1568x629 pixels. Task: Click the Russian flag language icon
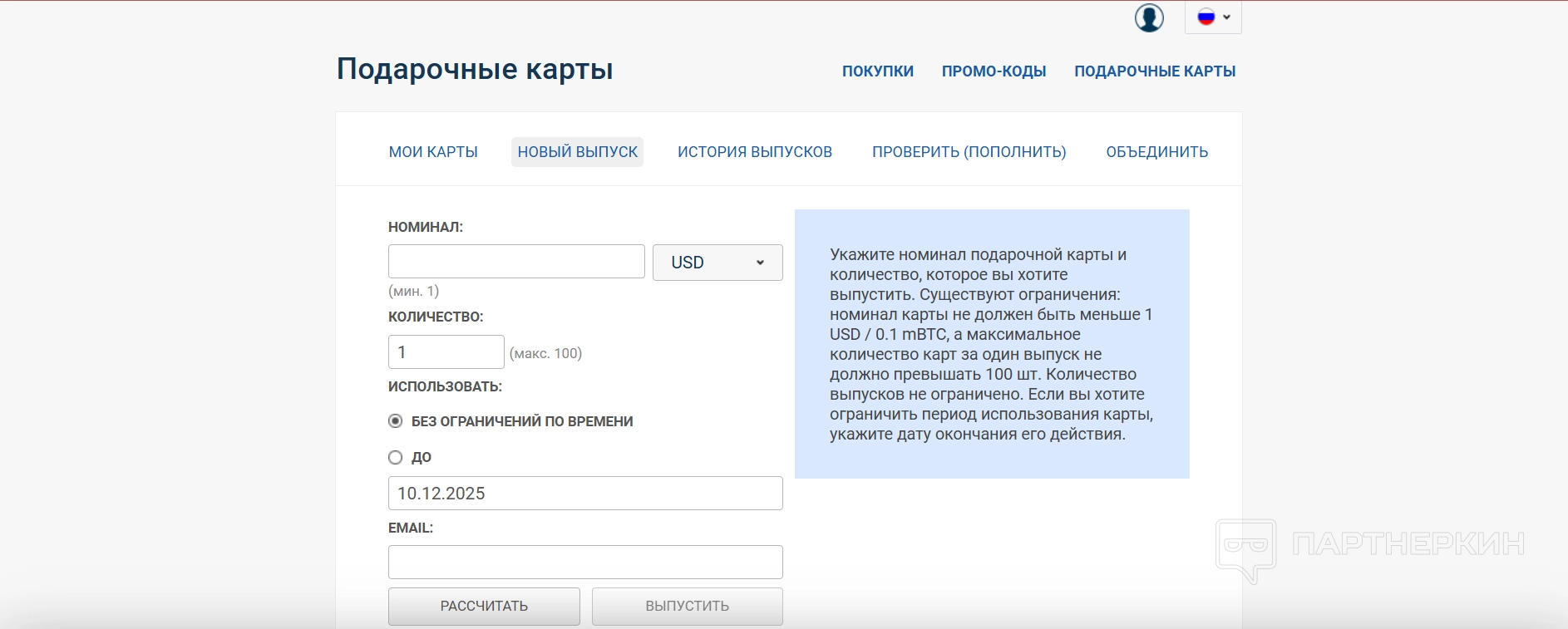(x=1206, y=17)
